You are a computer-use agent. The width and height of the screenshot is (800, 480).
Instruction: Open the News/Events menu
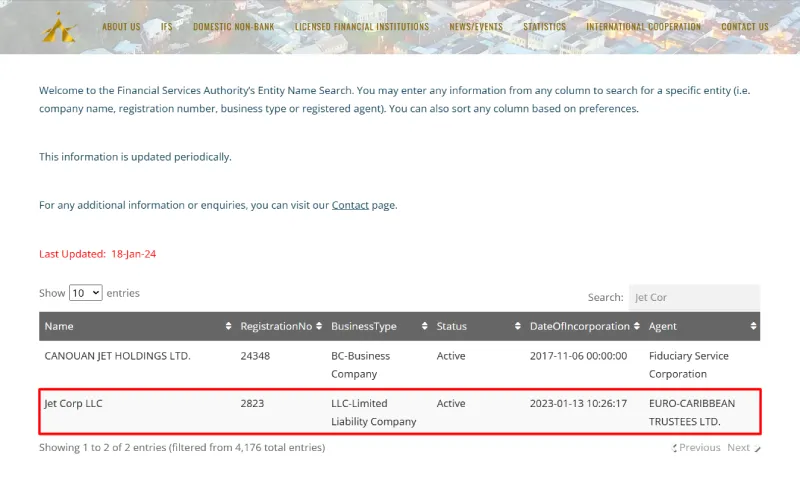pos(476,27)
